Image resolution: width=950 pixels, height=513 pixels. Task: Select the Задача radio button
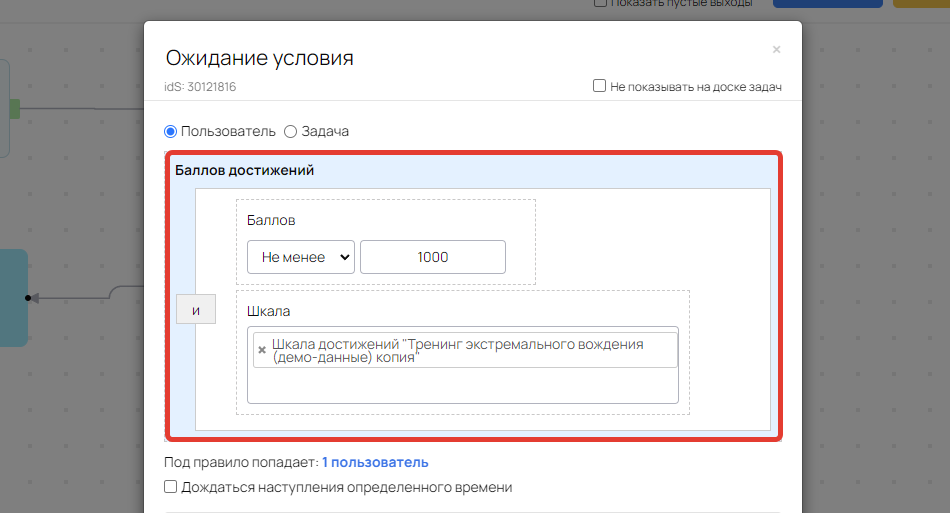pyautogui.click(x=290, y=131)
